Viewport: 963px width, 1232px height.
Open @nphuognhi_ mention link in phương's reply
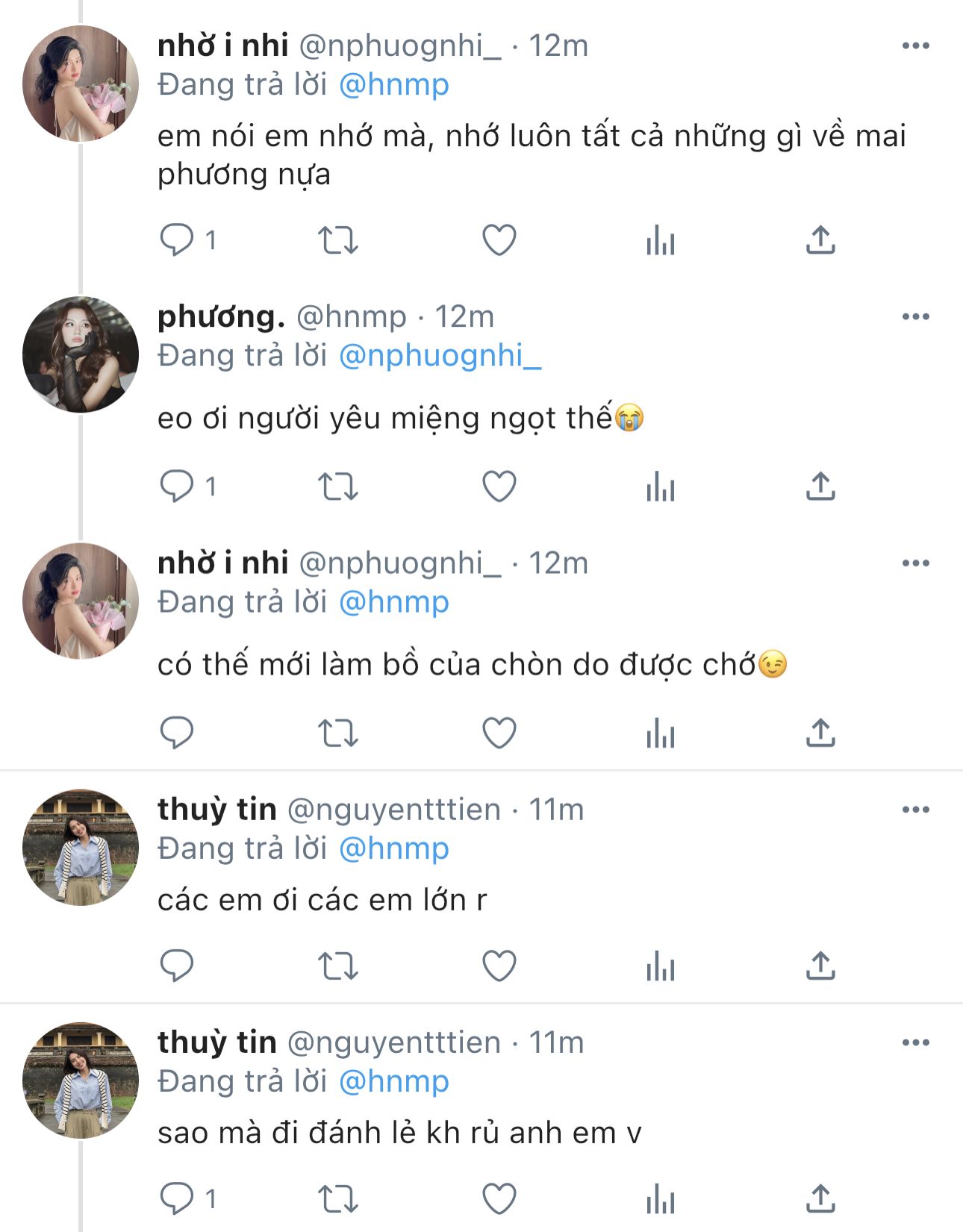tap(440, 356)
